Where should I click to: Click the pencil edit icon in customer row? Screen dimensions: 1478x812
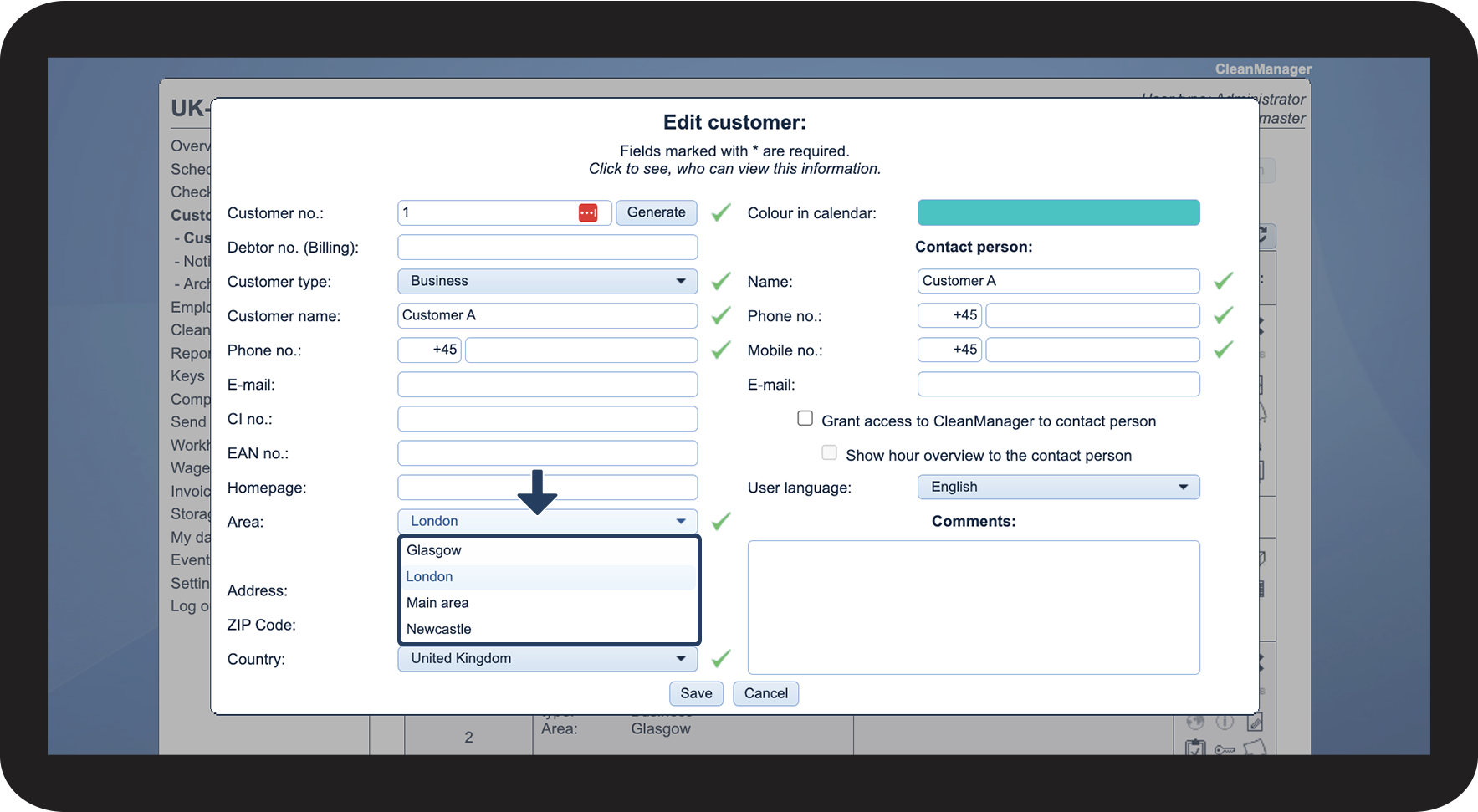pyautogui.click(x=1254, y=723)
